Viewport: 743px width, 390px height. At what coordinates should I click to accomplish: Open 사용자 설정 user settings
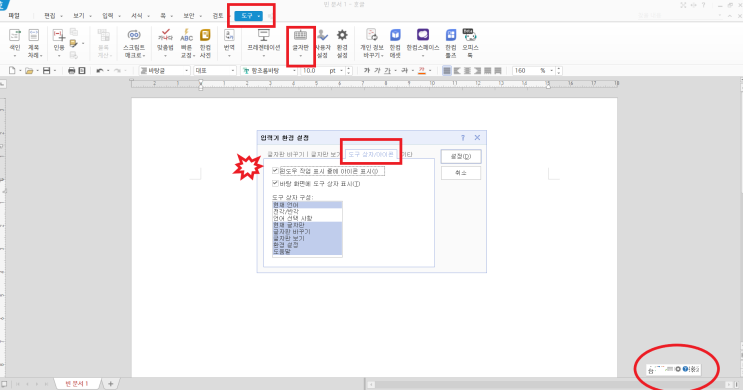click(322, 44)
